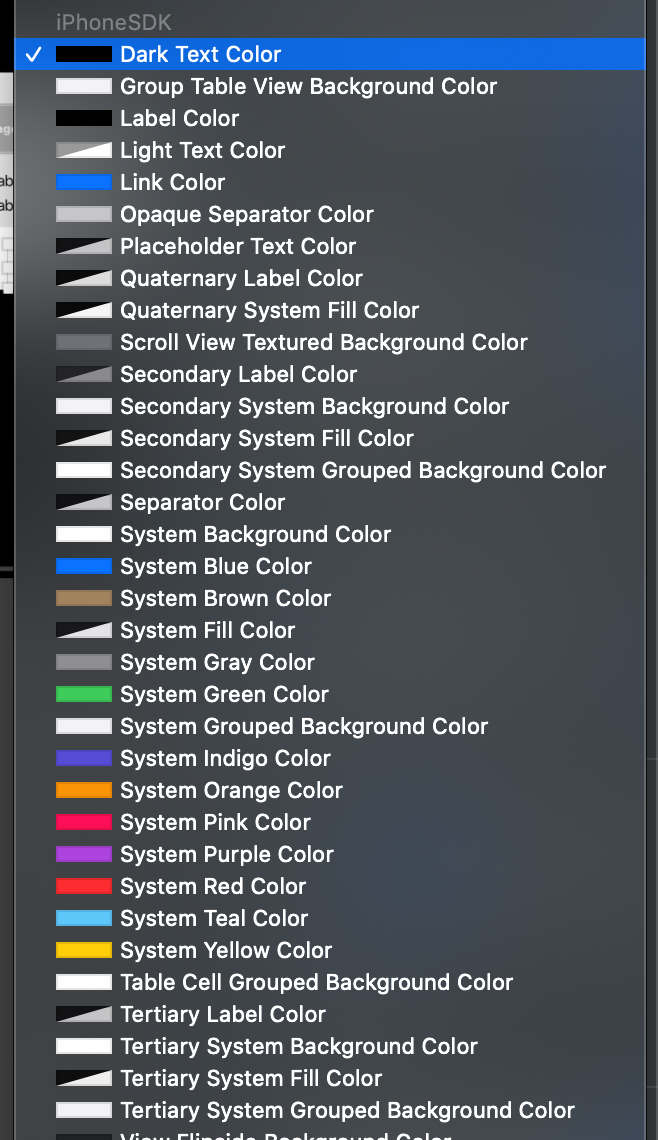Screen dimensions: 658x1140
Task: Choose Table Cell Grouped Background Color
Action: pyautogui.click(x=329, y=982)
